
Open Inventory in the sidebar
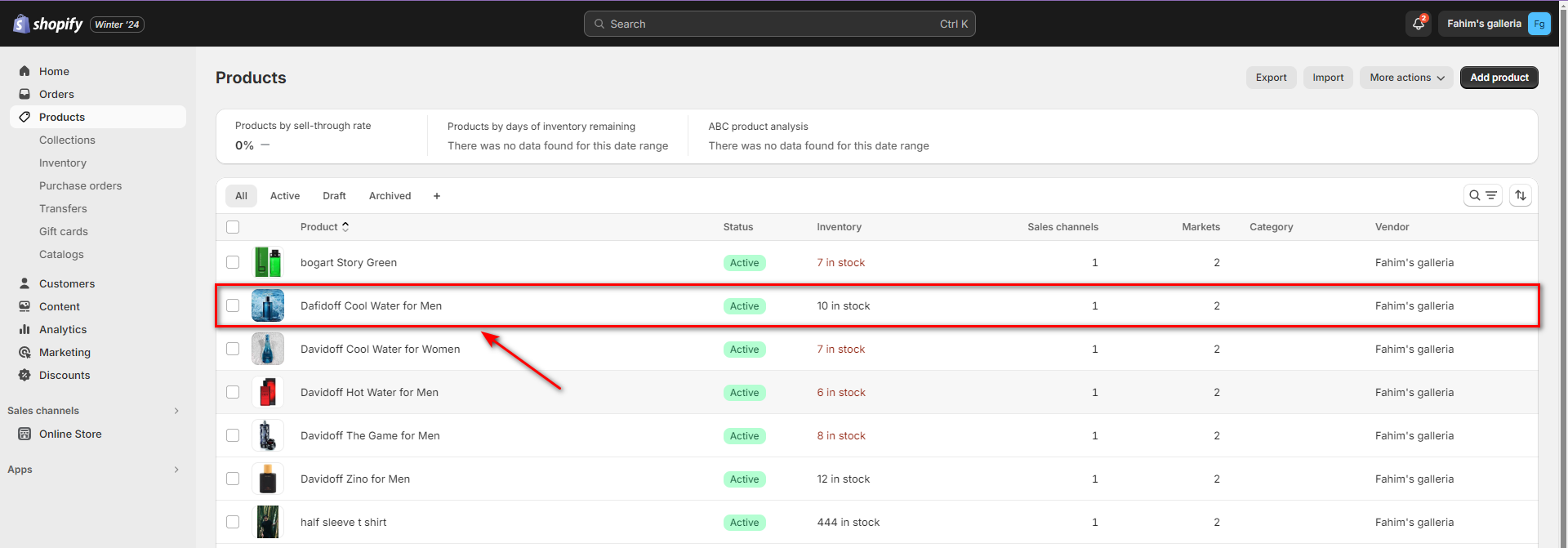(63, 163)
